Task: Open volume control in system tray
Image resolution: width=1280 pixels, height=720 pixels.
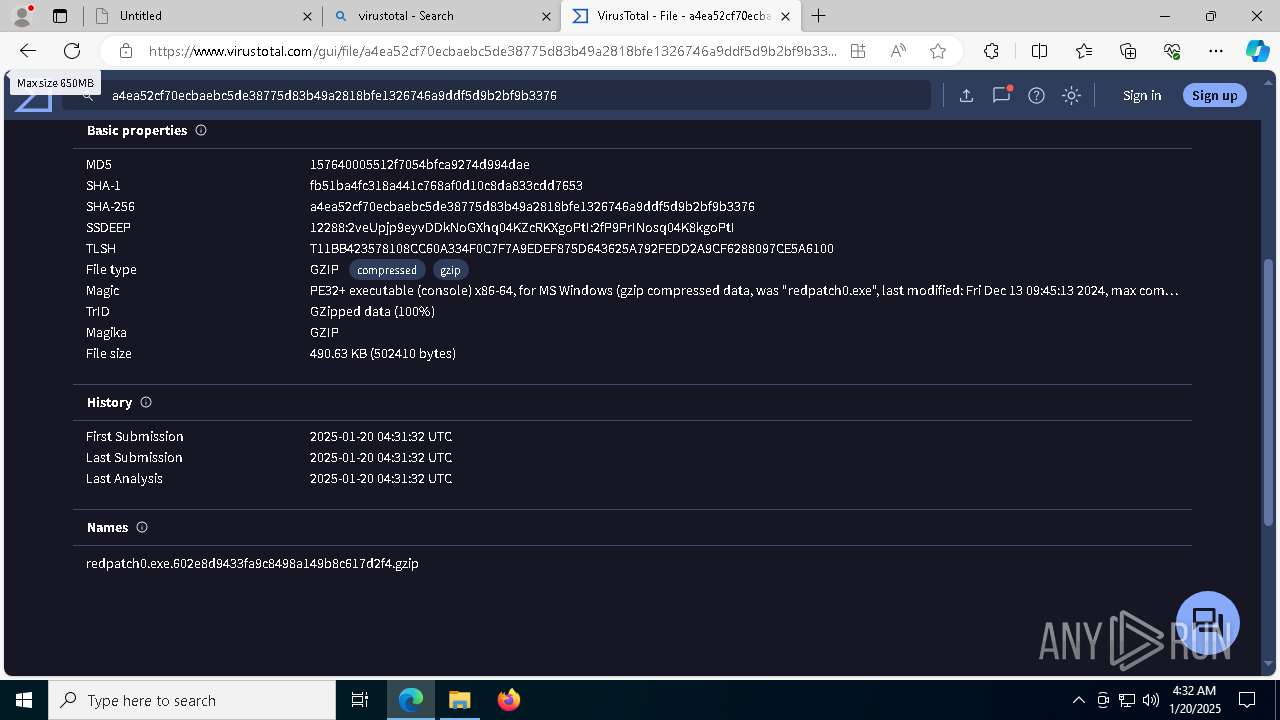Action: click(1151, 700)
